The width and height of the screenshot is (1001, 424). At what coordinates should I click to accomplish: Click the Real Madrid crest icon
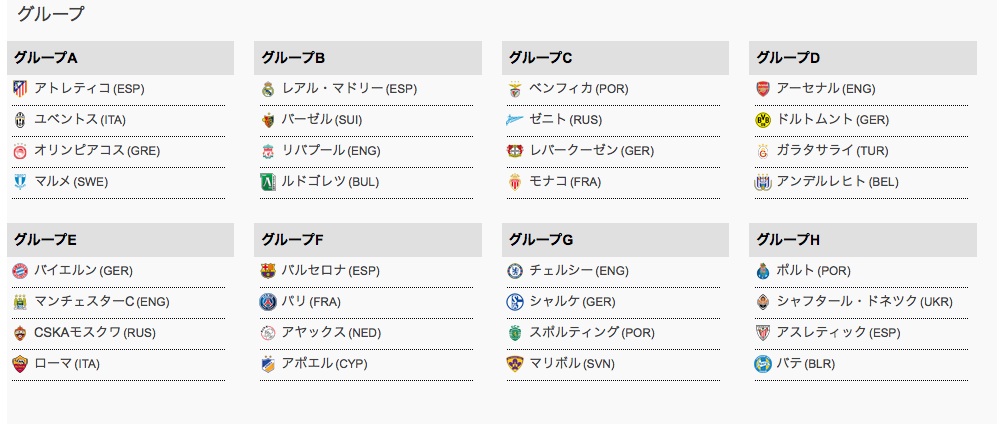268,89
